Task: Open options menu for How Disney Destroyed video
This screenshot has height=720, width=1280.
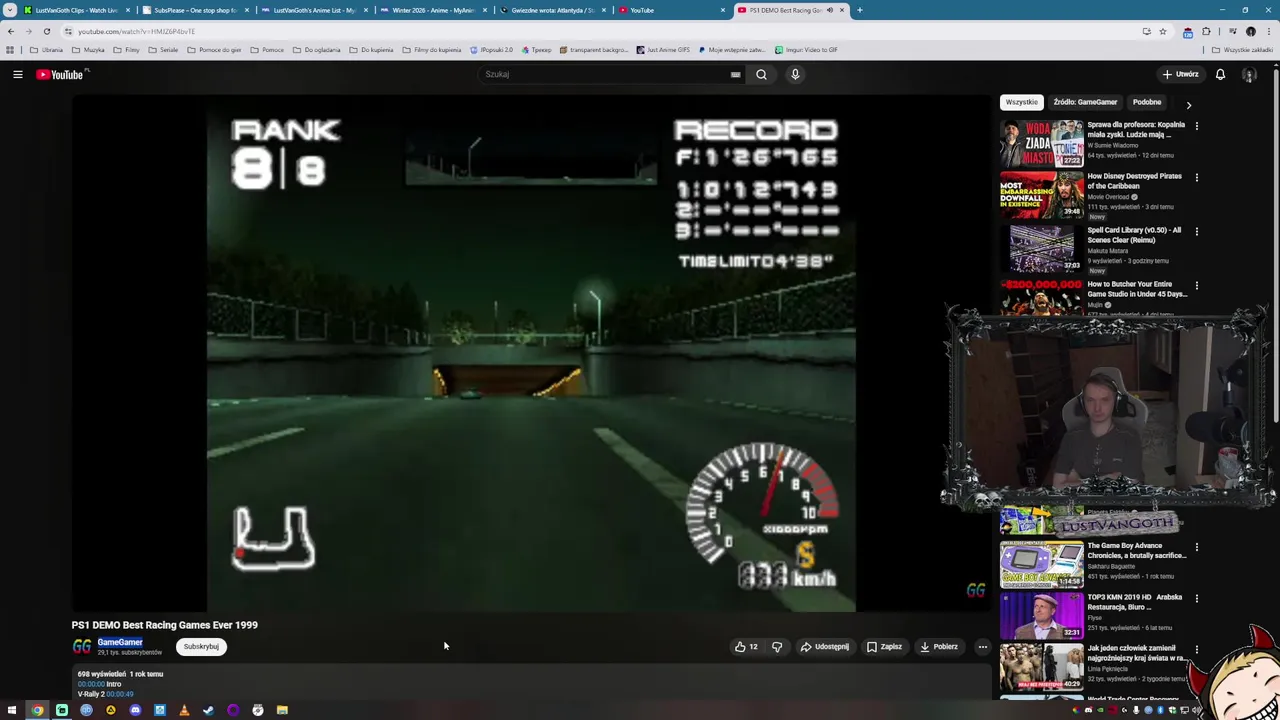Action: (1196, 177)
